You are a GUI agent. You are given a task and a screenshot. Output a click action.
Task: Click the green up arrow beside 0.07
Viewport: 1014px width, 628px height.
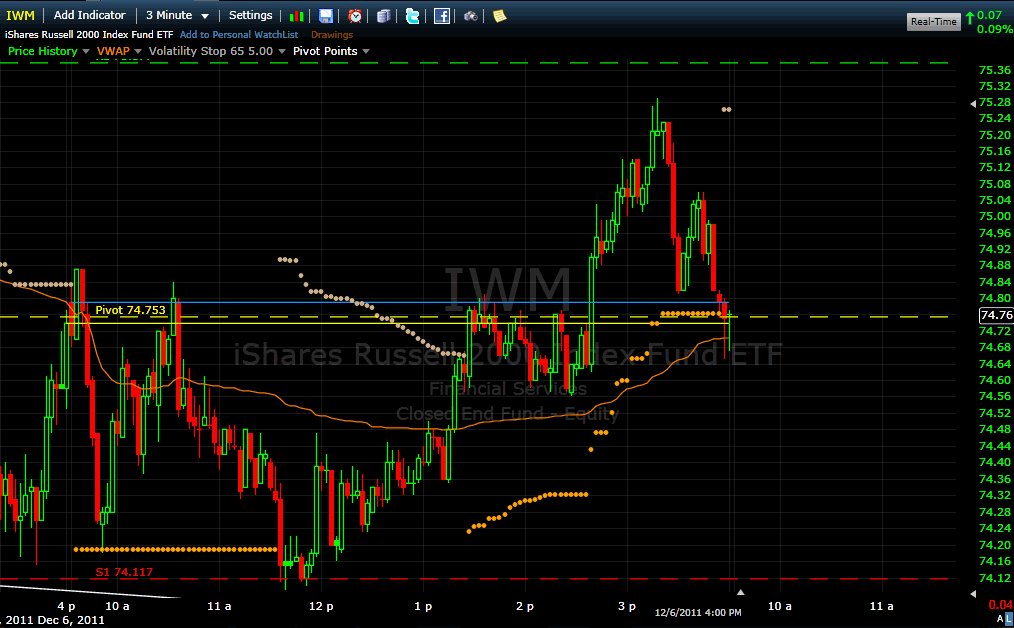pyautogui.click(x=969, y=17)
